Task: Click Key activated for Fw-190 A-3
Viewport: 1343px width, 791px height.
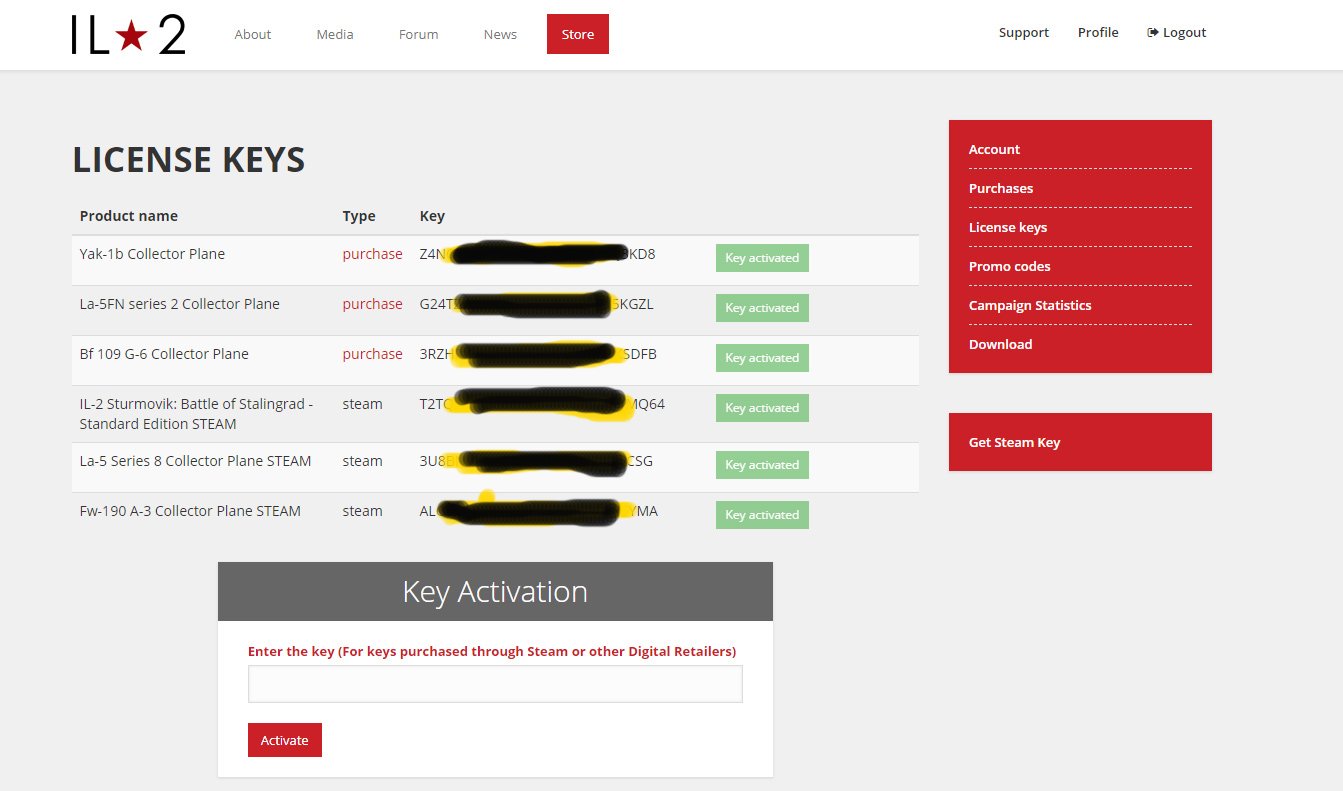Action: coord(762,515)
